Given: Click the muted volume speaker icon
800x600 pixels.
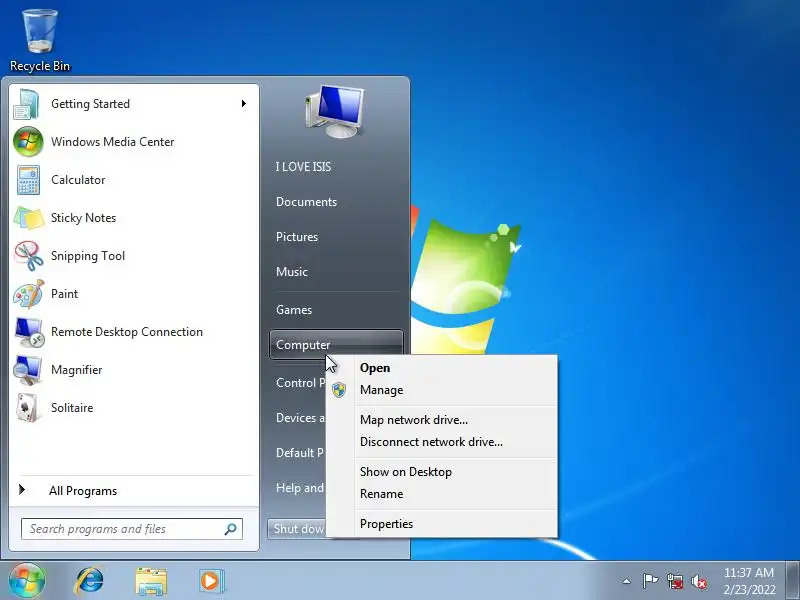Looking at the screenshot, I should point(698,581).
